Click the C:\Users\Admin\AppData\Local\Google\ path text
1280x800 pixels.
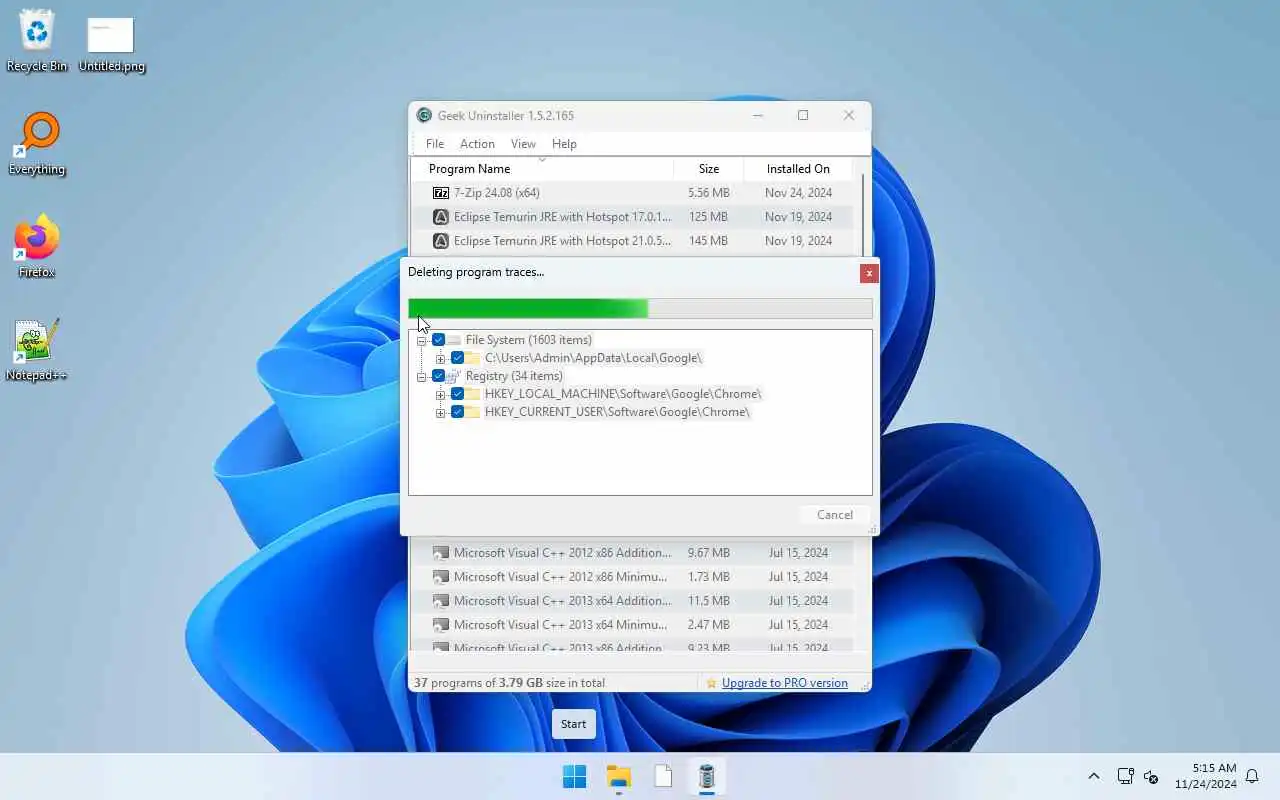tap(593, 358)
